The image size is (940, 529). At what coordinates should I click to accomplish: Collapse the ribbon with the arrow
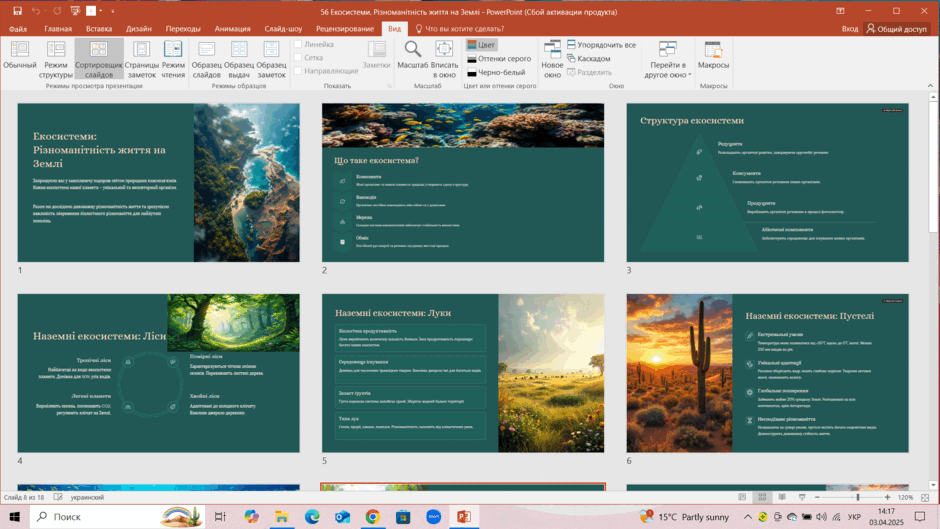point(930,86)
